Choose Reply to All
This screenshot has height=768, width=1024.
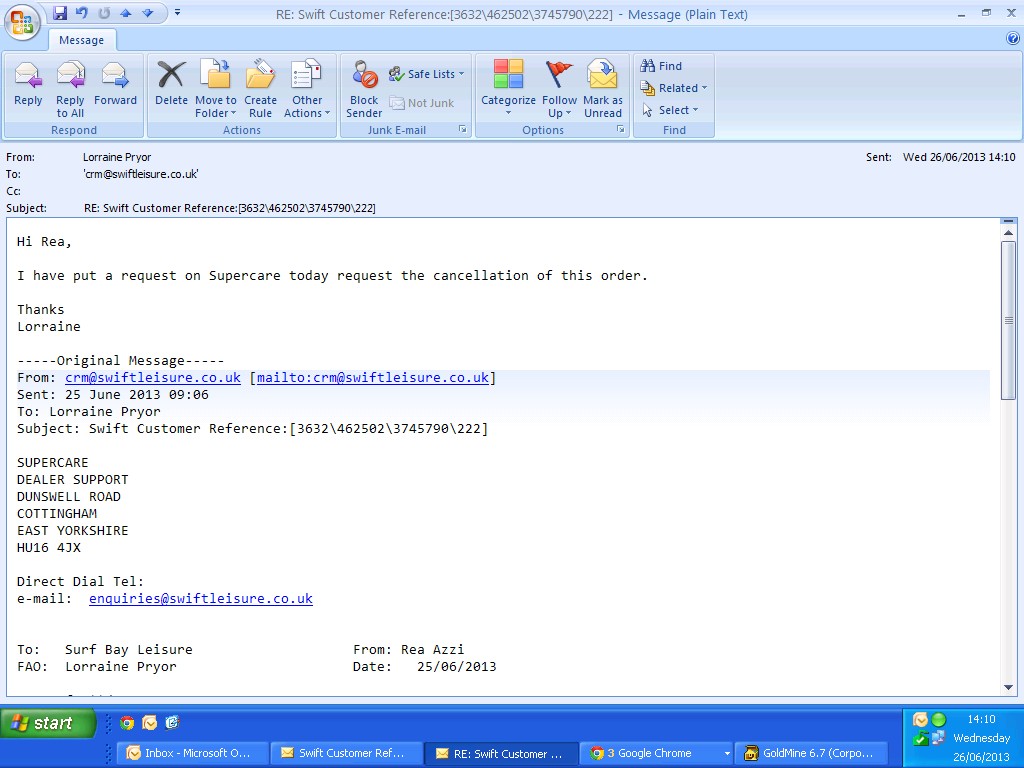click(x=70, y=89)
